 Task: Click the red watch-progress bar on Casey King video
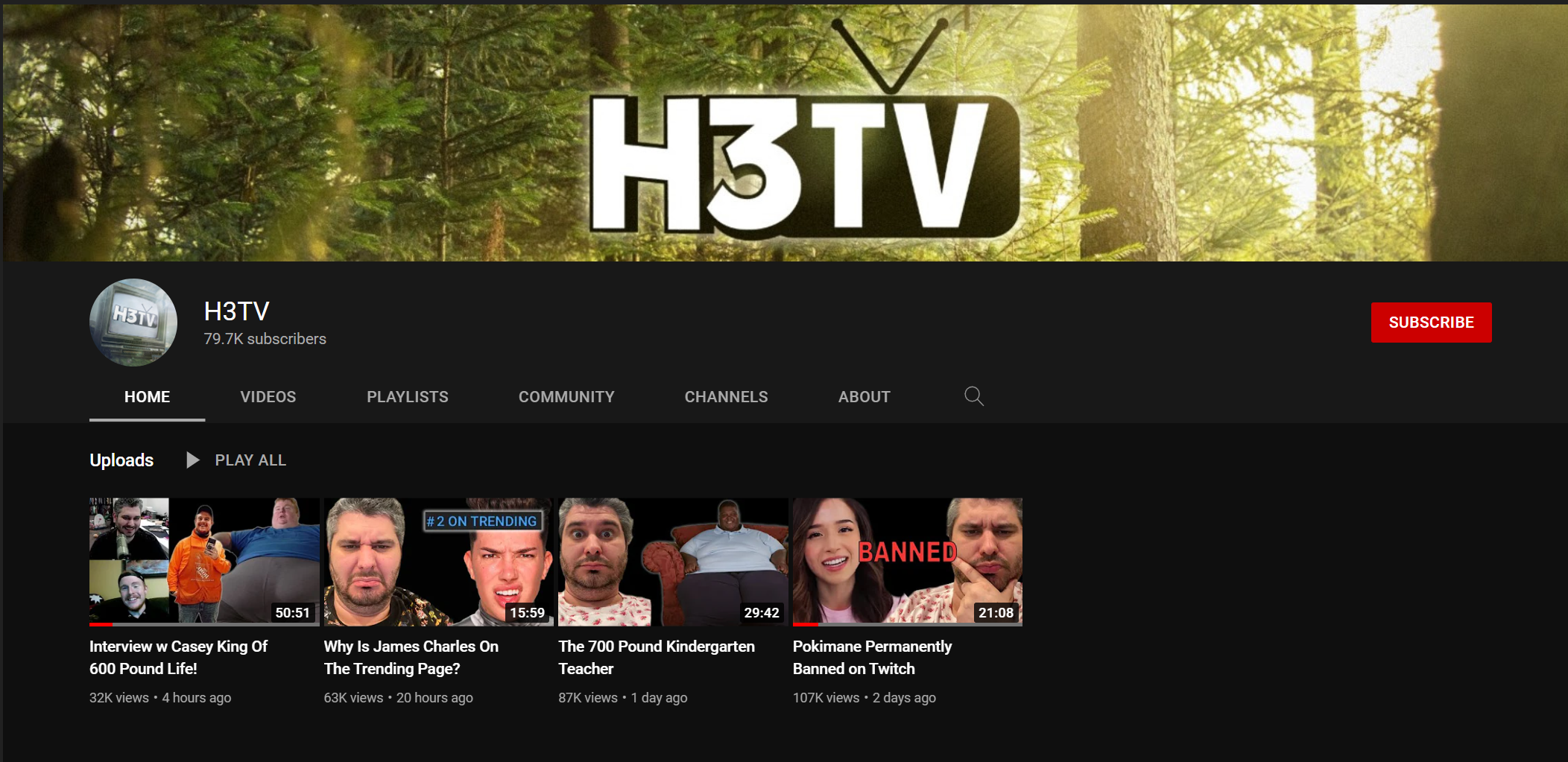(x=101, y=624)
